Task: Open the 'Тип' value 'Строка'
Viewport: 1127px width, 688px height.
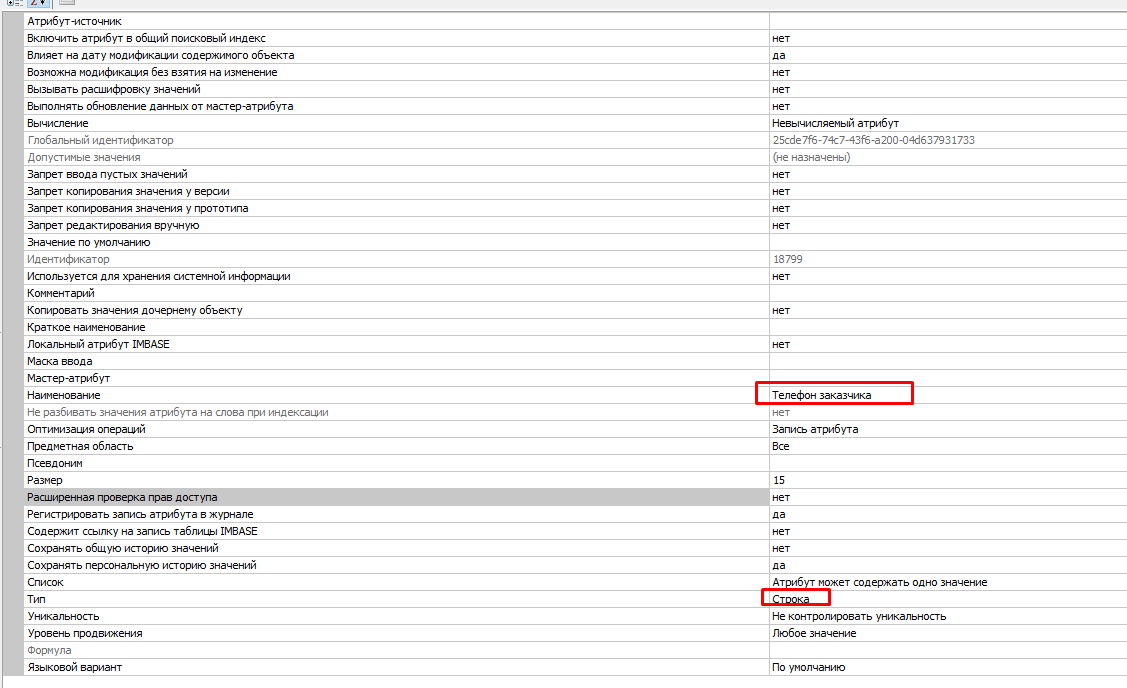Action: click(791, 600)
